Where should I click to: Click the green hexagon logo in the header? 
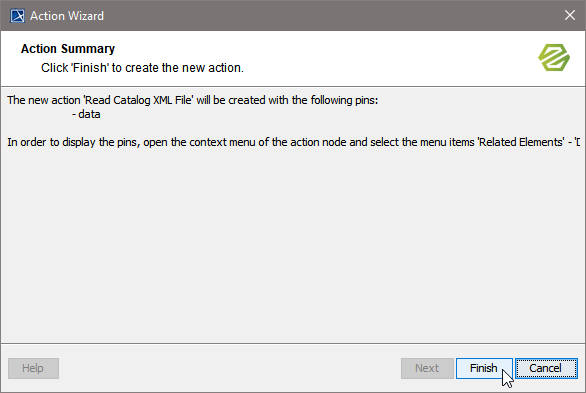click(x=554, y=58)
